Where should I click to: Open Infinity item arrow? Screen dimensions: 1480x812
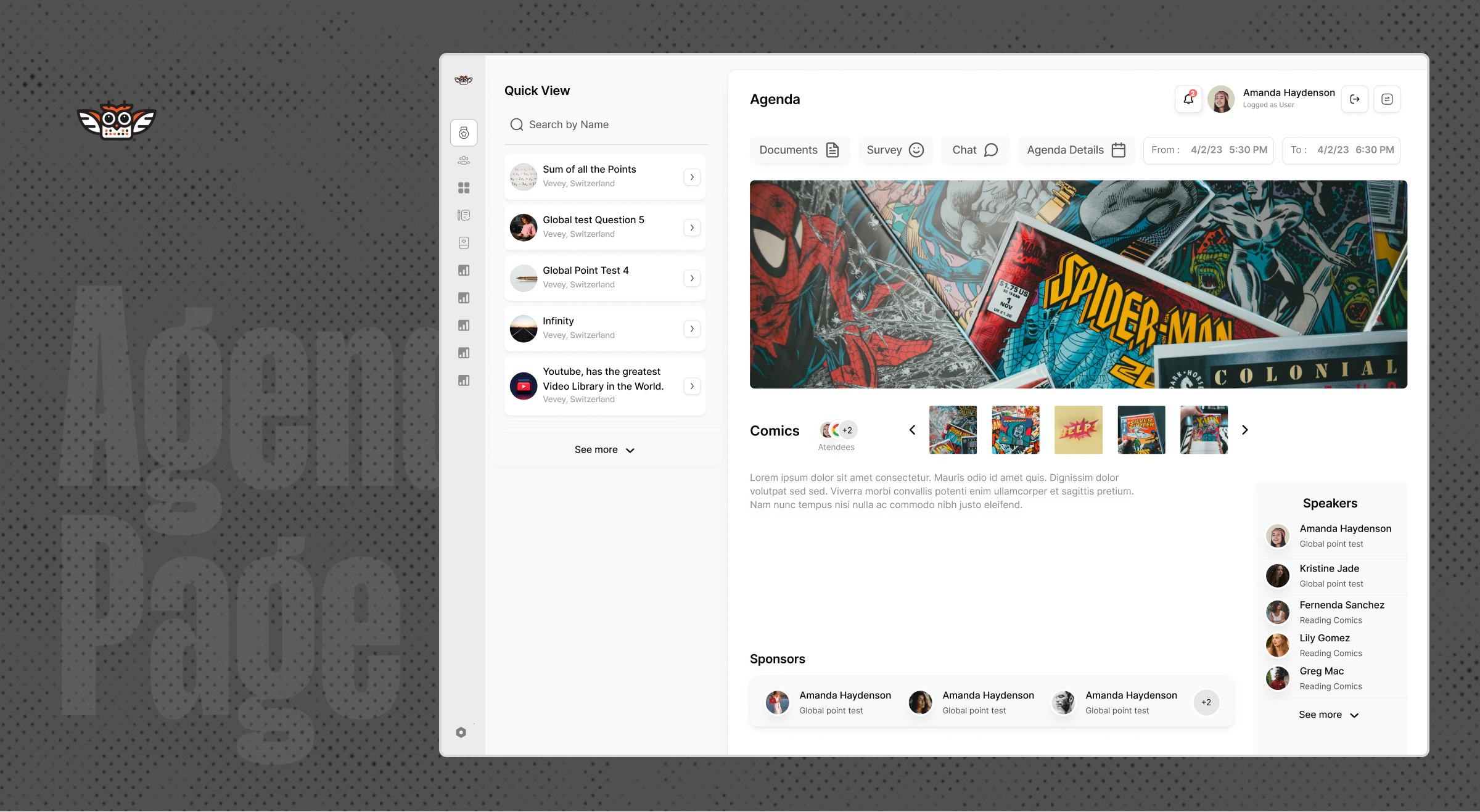[x=692, y=329]
